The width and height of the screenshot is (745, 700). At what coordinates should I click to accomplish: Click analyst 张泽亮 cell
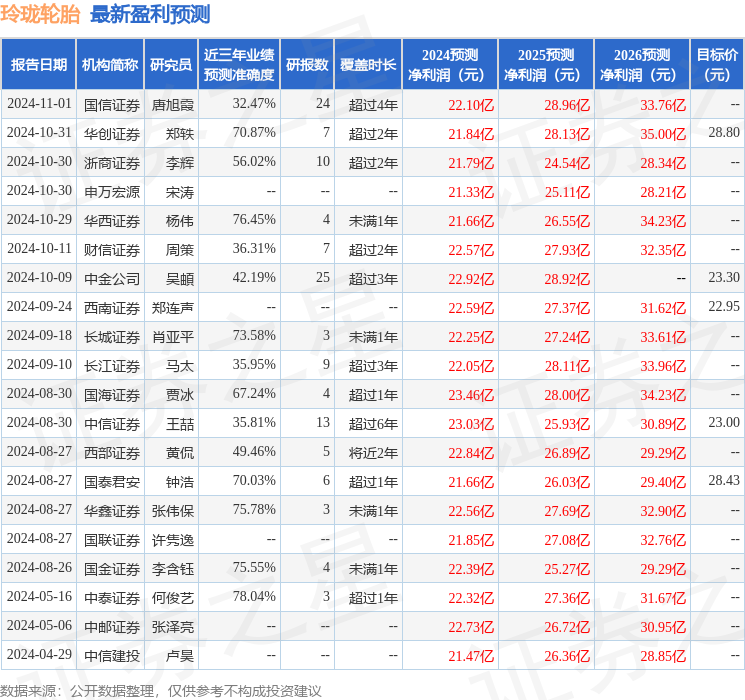[x=173, y=627]
